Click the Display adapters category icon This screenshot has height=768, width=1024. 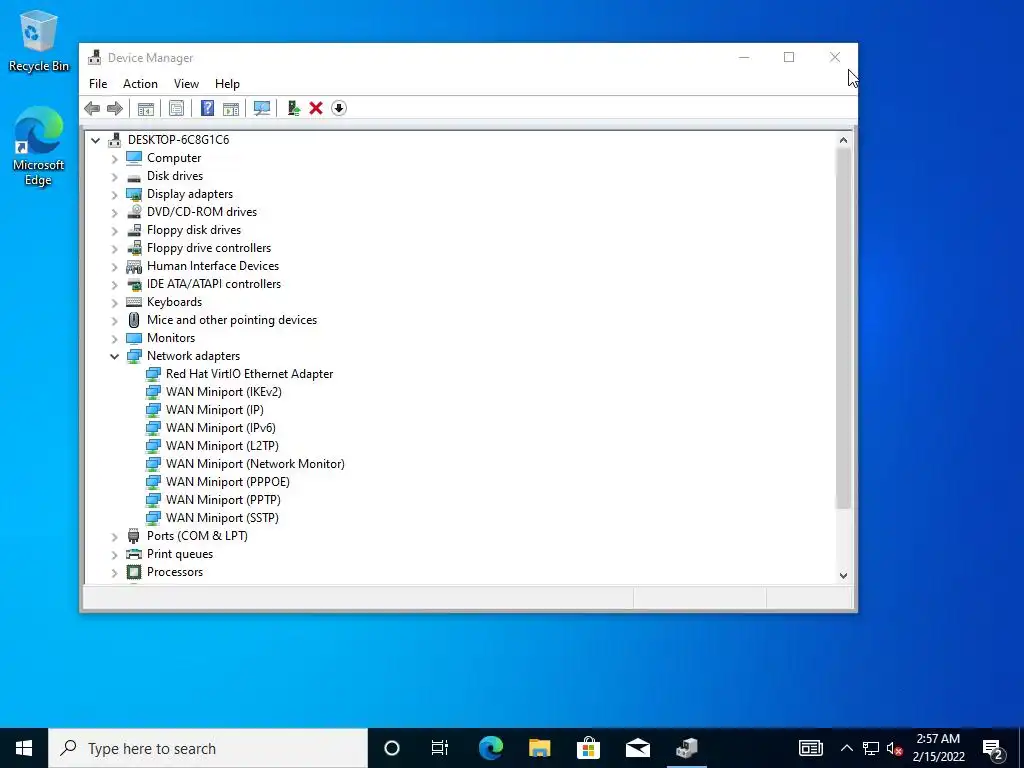coord(134,194)
